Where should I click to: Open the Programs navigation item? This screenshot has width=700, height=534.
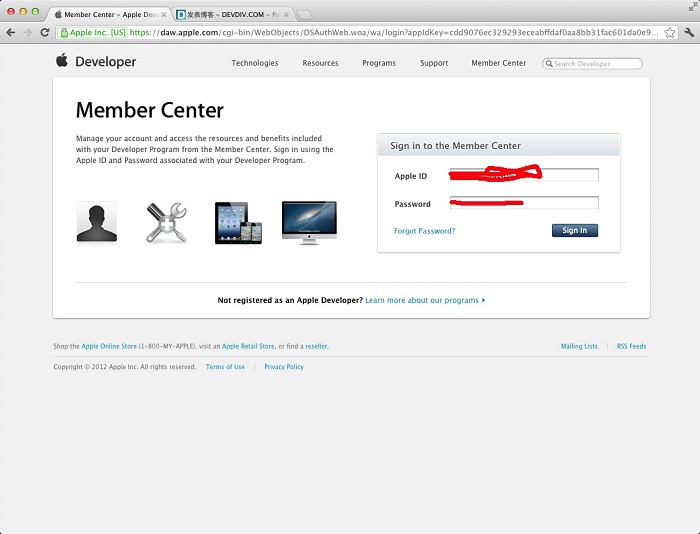[379, 63]
